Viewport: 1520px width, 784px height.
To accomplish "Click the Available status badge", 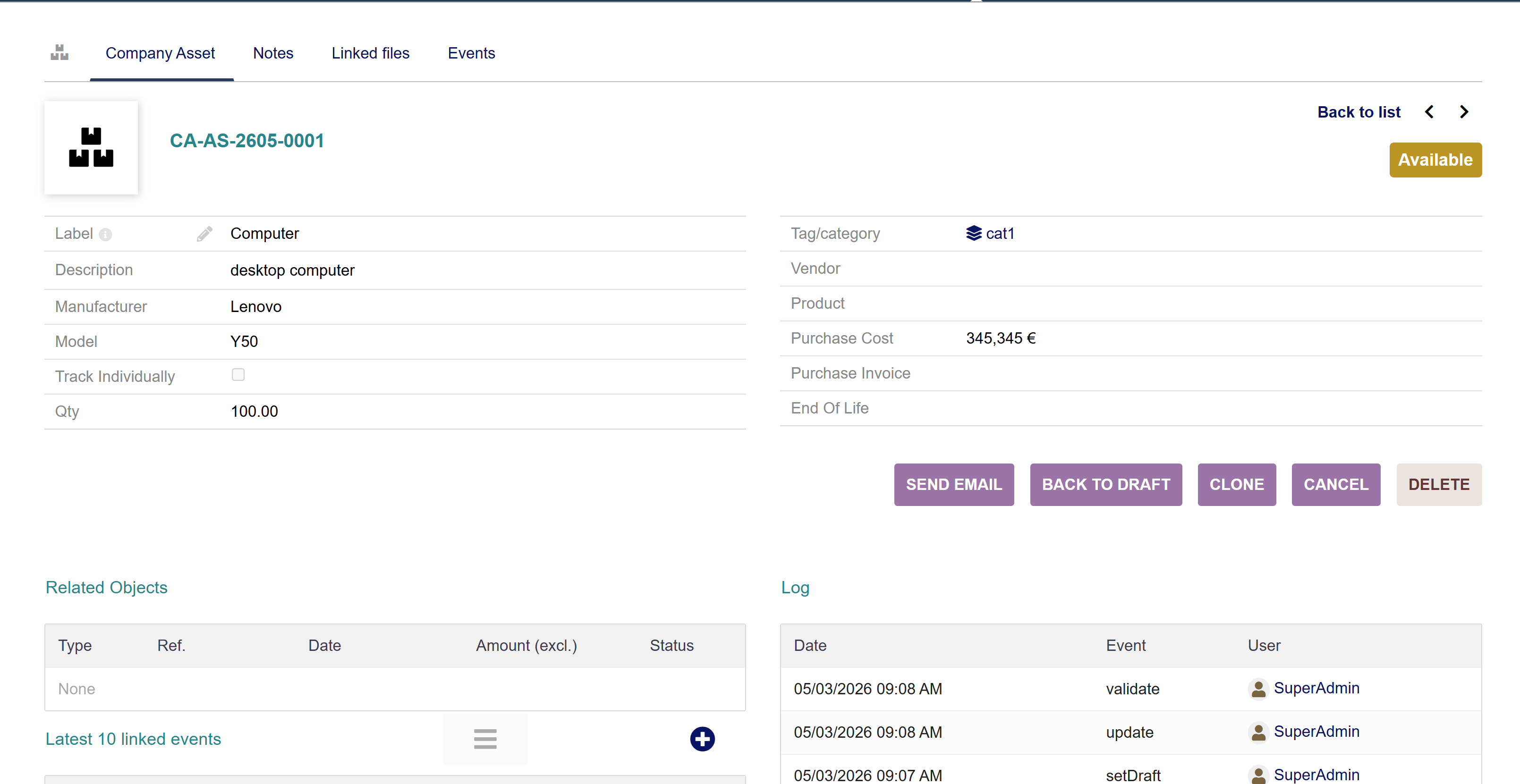I will pyautogui.click(x=1435, y=160).
